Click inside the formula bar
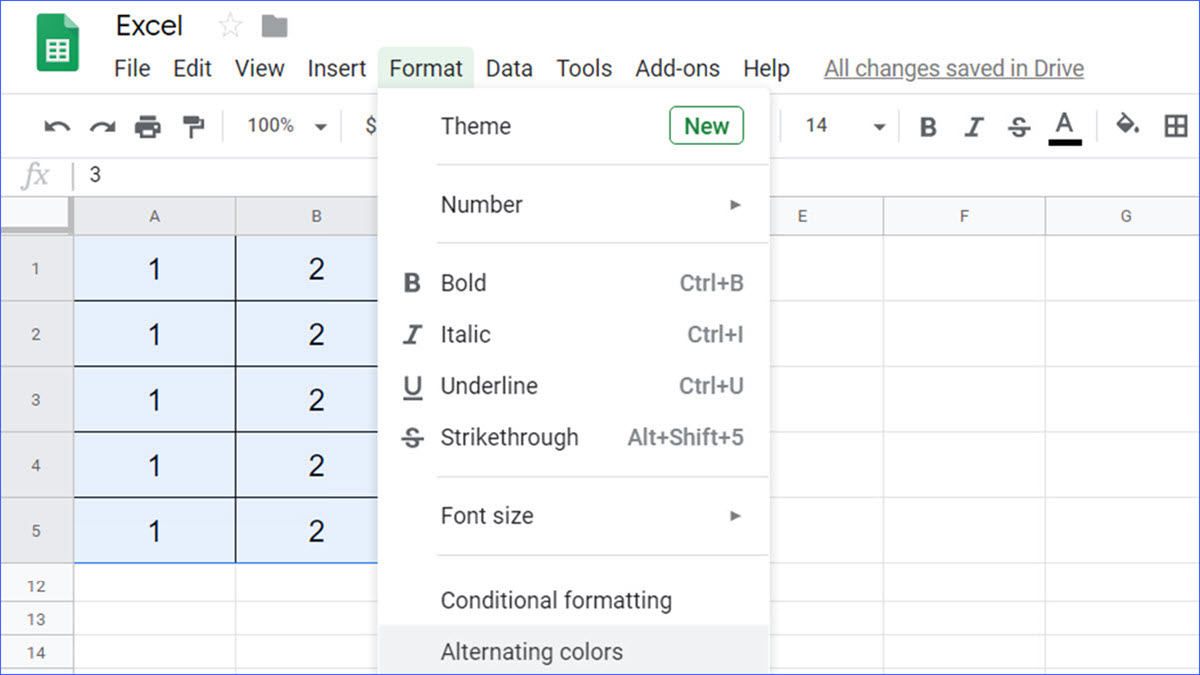 (x=200, y=174)
